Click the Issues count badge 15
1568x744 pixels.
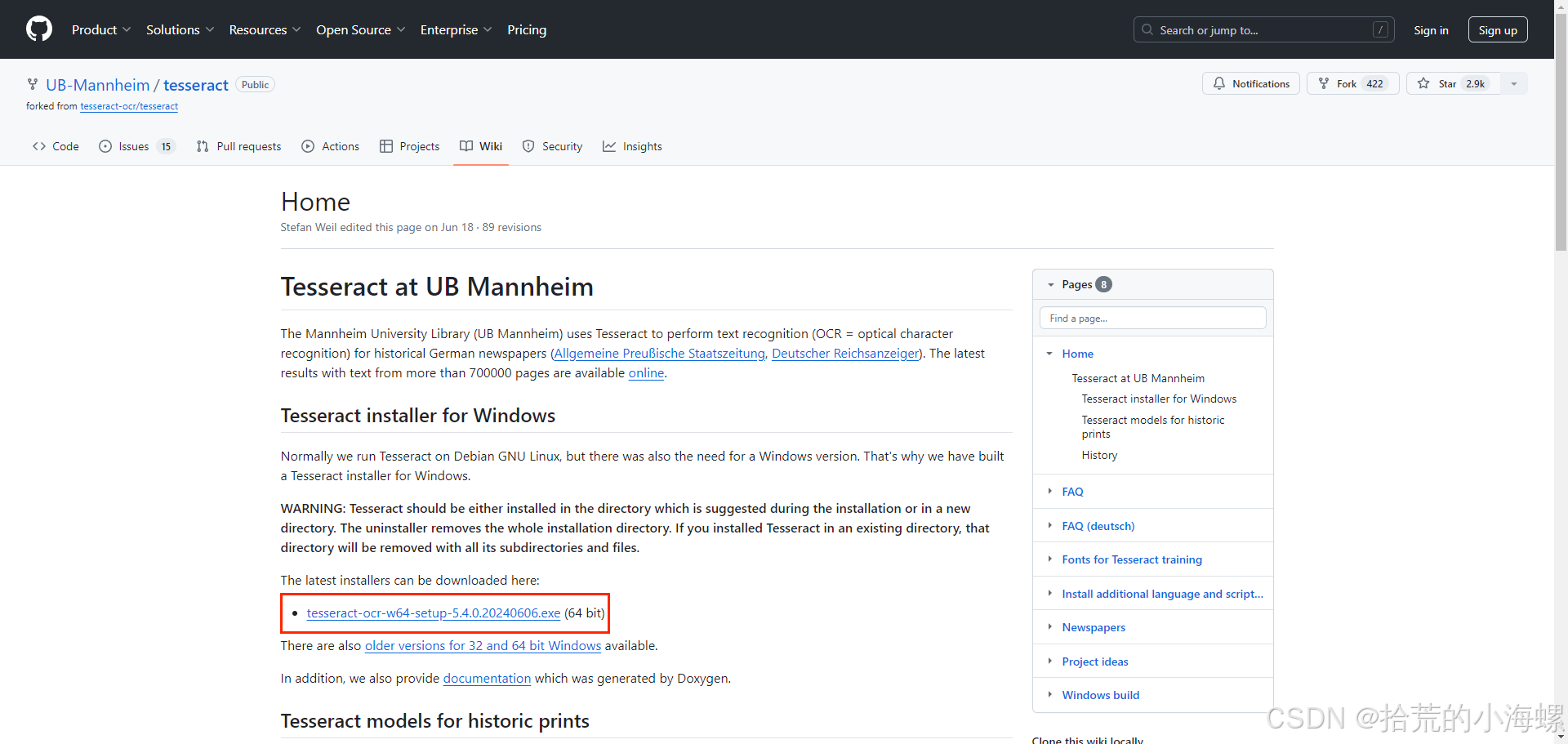click(x=166, y=147)
